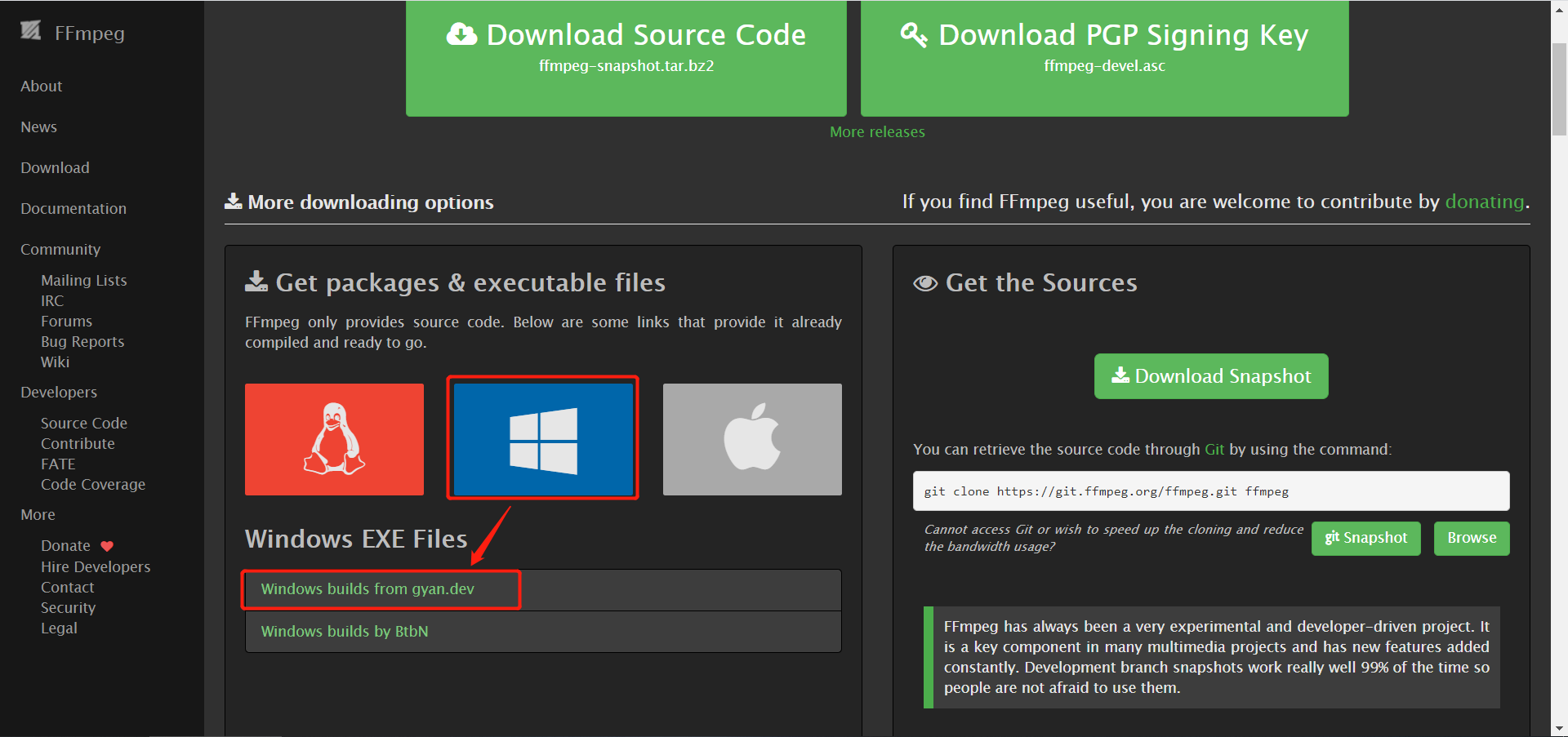
Task: Click Download Snapshot button
Action: click(1211, 376)
